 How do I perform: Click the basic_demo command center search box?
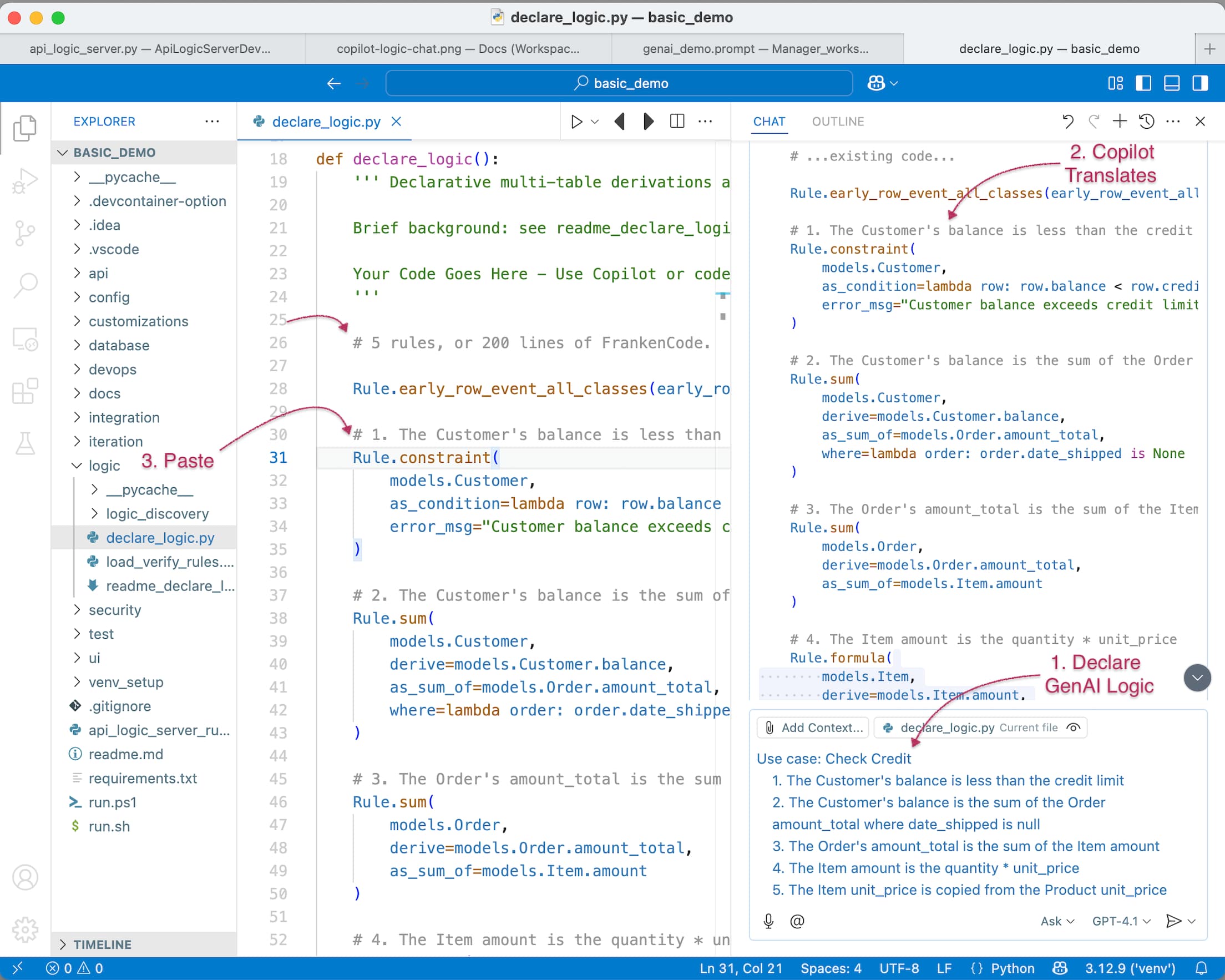click(619, 83)
